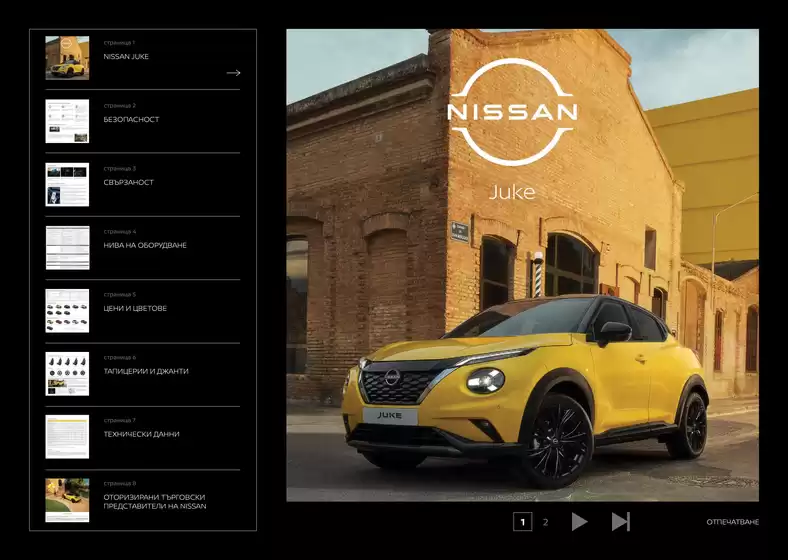Select page number 2

[545, 522]
